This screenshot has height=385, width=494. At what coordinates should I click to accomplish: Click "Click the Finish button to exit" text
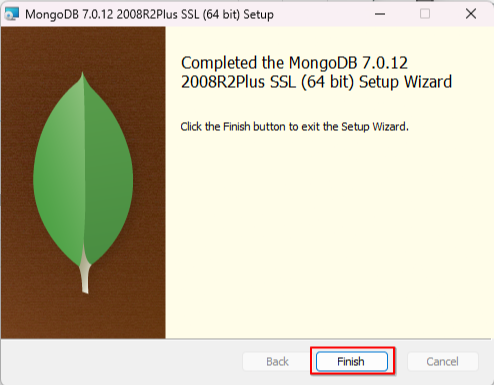click(x=294, y=127)
